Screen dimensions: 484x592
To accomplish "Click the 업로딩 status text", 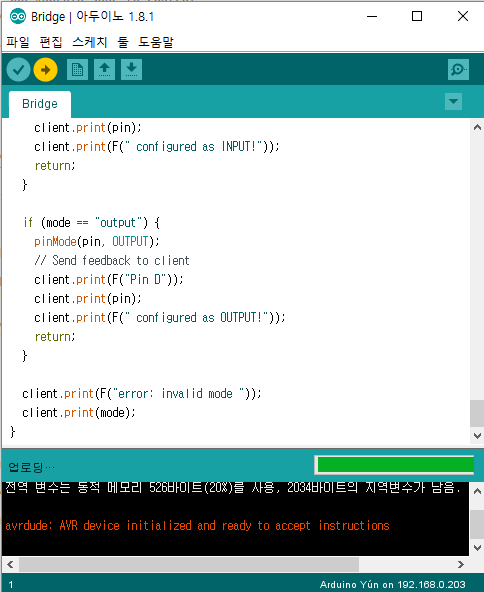I will point(32,467).
